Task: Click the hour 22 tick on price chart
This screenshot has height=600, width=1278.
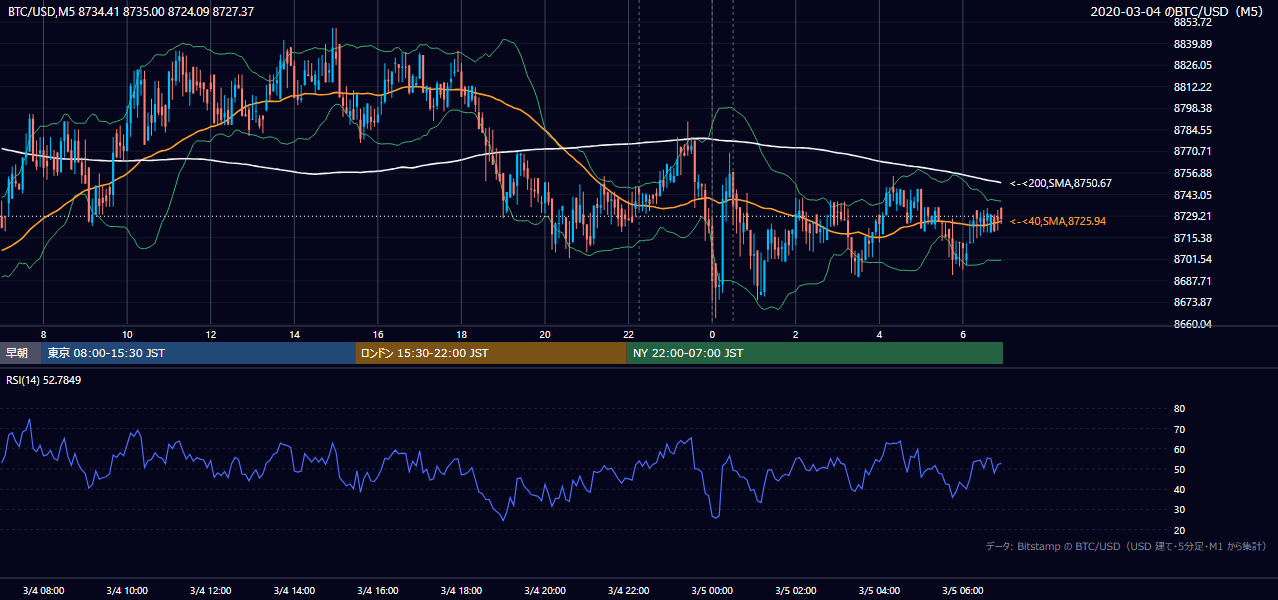Action: tap(628, 334)
